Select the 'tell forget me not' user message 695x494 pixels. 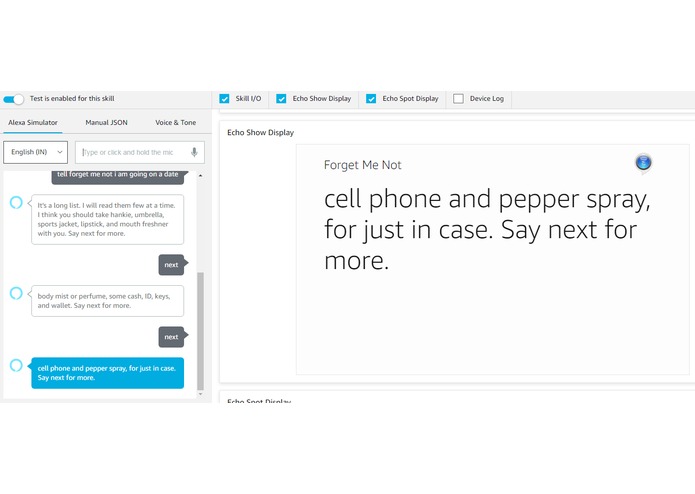pos(118,176)
